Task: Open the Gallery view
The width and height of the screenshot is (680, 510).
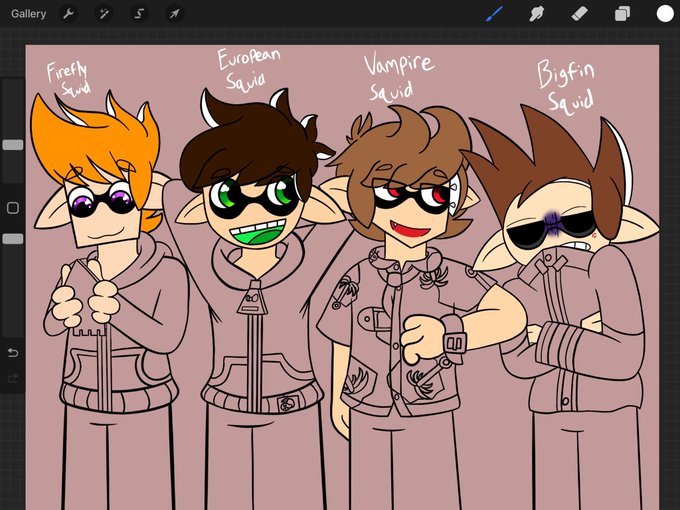Action: 29,14
